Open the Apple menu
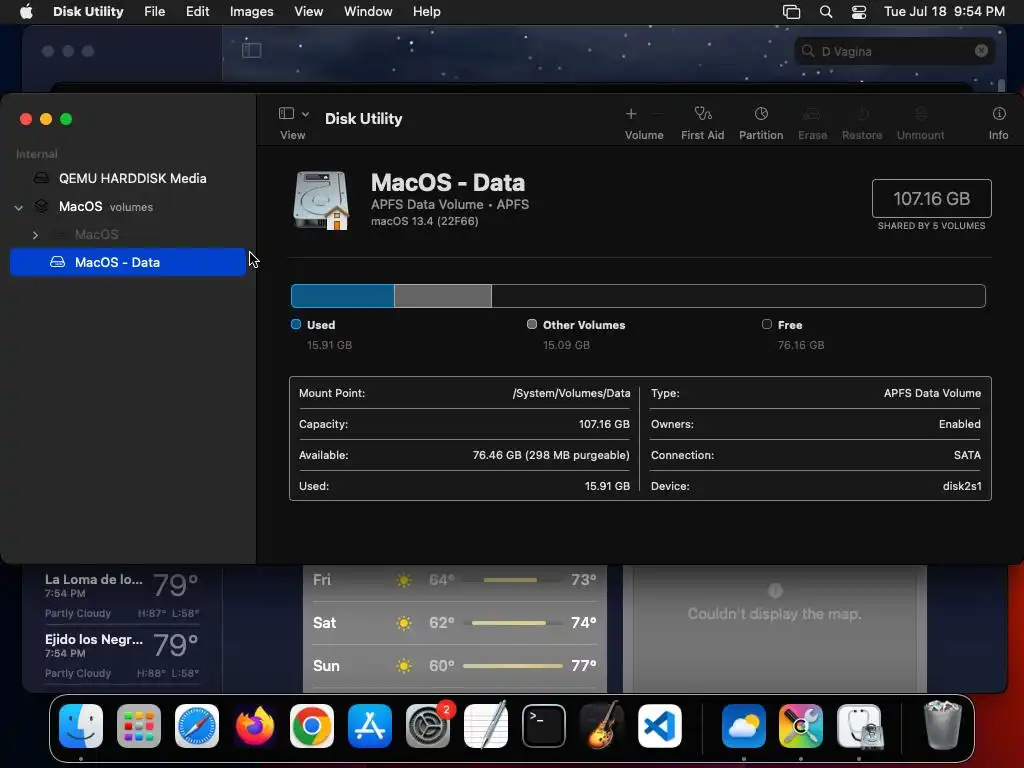The image size is (1024, 768). (x=26, y=12)
